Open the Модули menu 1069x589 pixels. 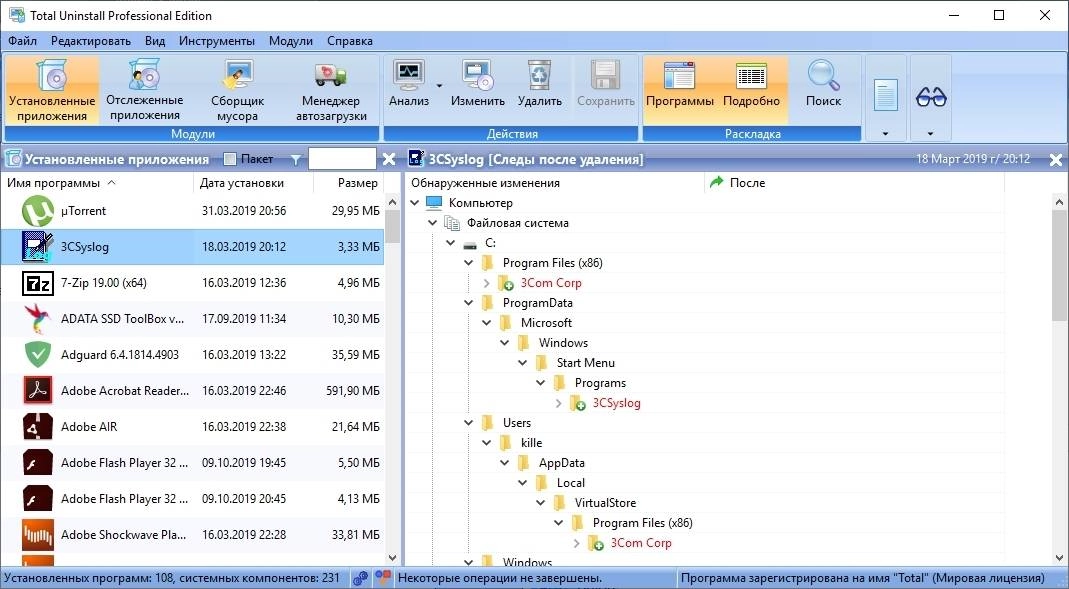[290, 41]
